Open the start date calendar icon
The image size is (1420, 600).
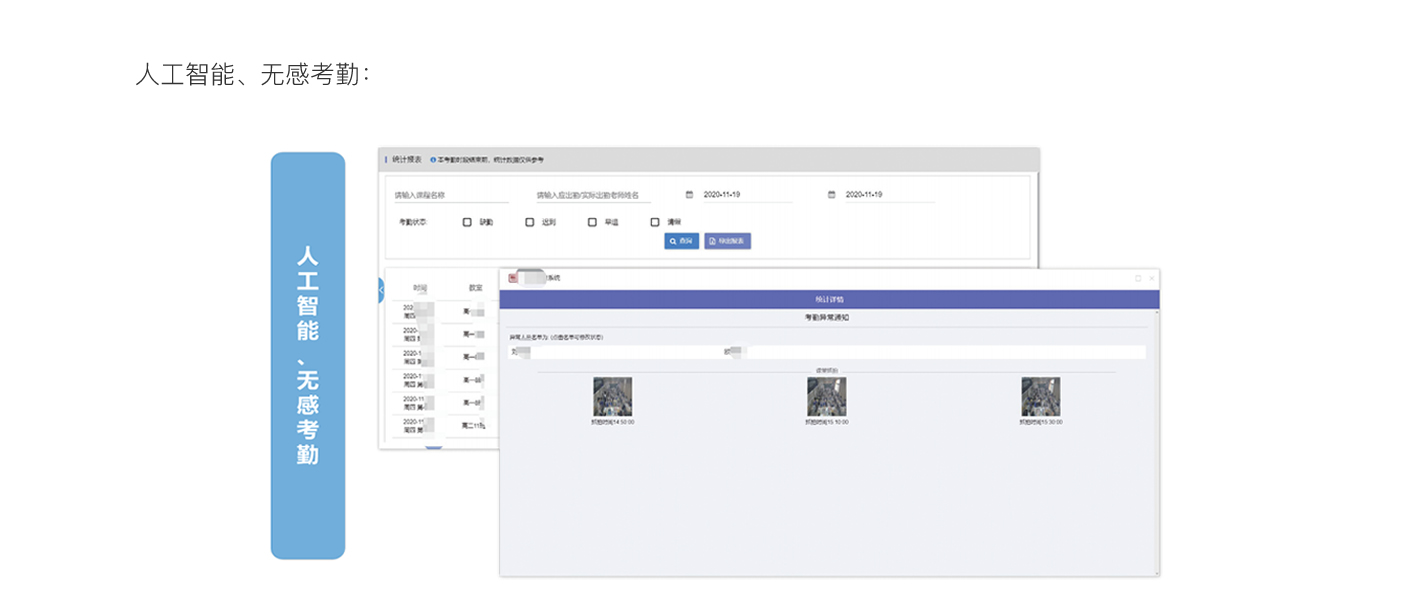click(689, 195)
